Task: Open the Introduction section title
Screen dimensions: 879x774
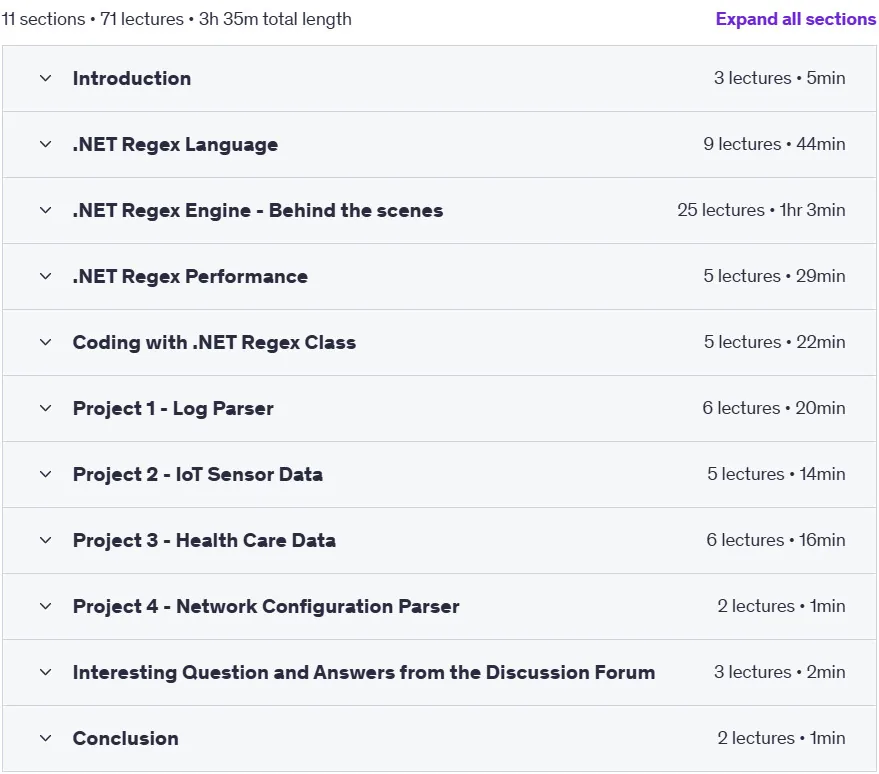Action: 132,78
